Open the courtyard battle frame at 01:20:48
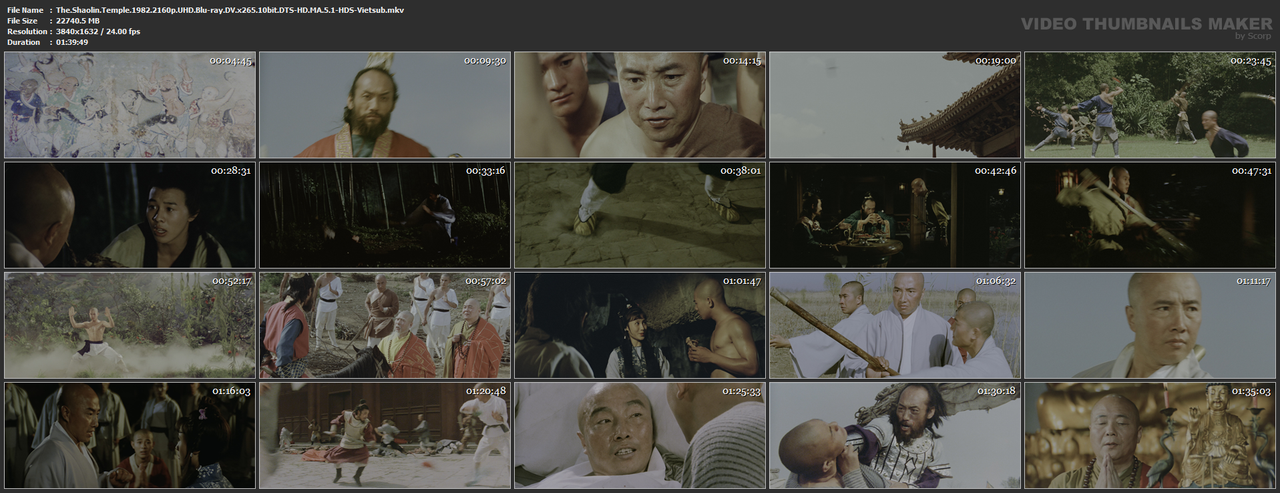1280x493 pixels. point(385,435)
